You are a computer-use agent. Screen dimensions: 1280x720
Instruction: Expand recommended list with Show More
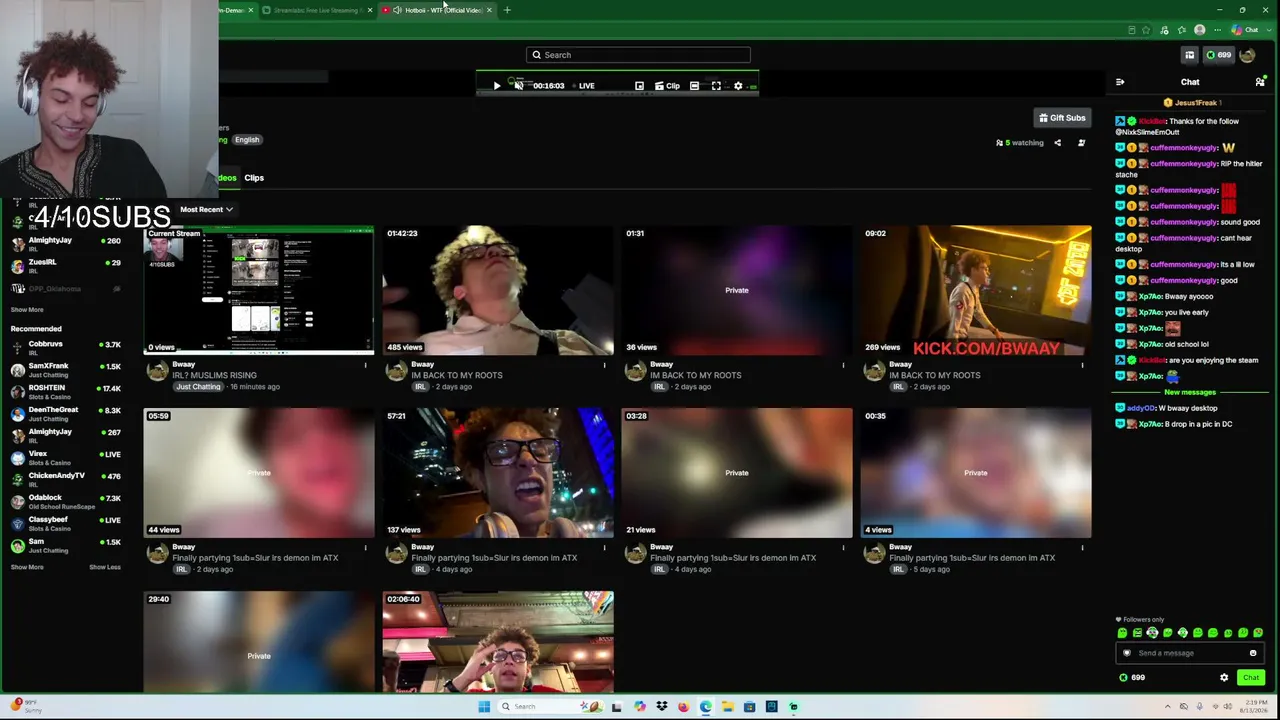click(x=27, y=567)
